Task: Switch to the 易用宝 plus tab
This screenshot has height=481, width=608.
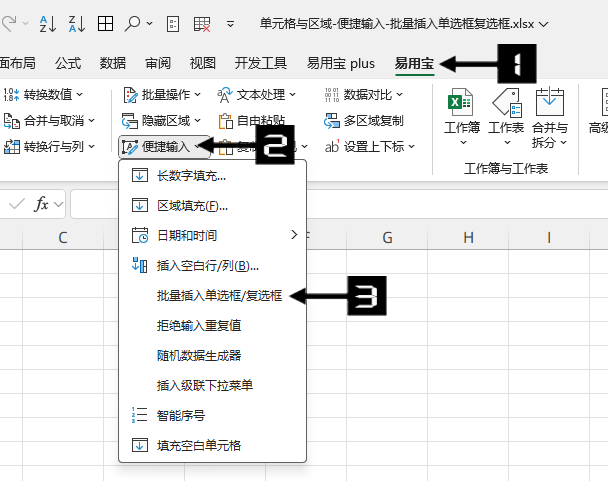Action: 340,63
